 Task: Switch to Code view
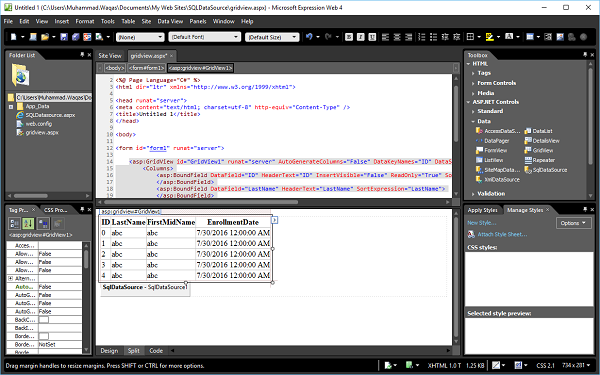point(156,351)
